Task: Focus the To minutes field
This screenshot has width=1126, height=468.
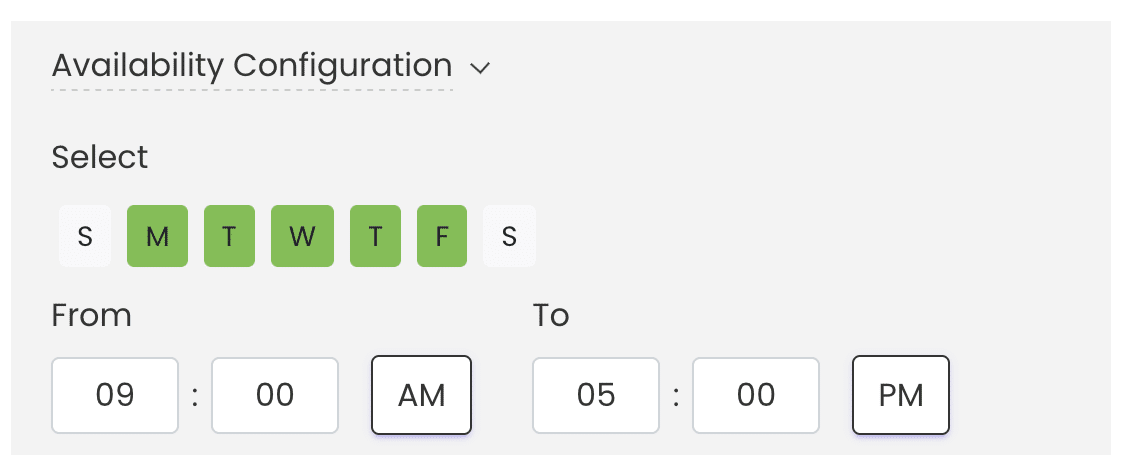Action: coord(756,395)
